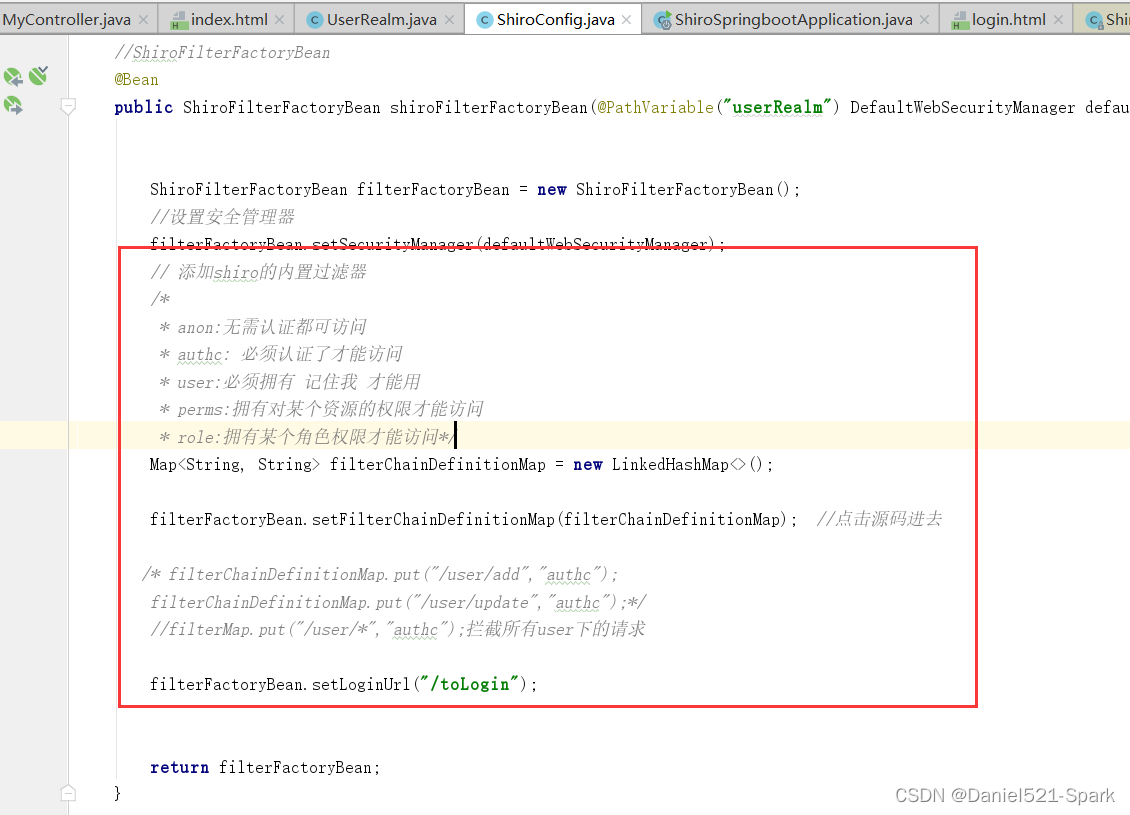The height and width of the screenshot is (815, 1130).
Task: Click the second green gutter icon beside @Bean
Action: click(38, 75)
